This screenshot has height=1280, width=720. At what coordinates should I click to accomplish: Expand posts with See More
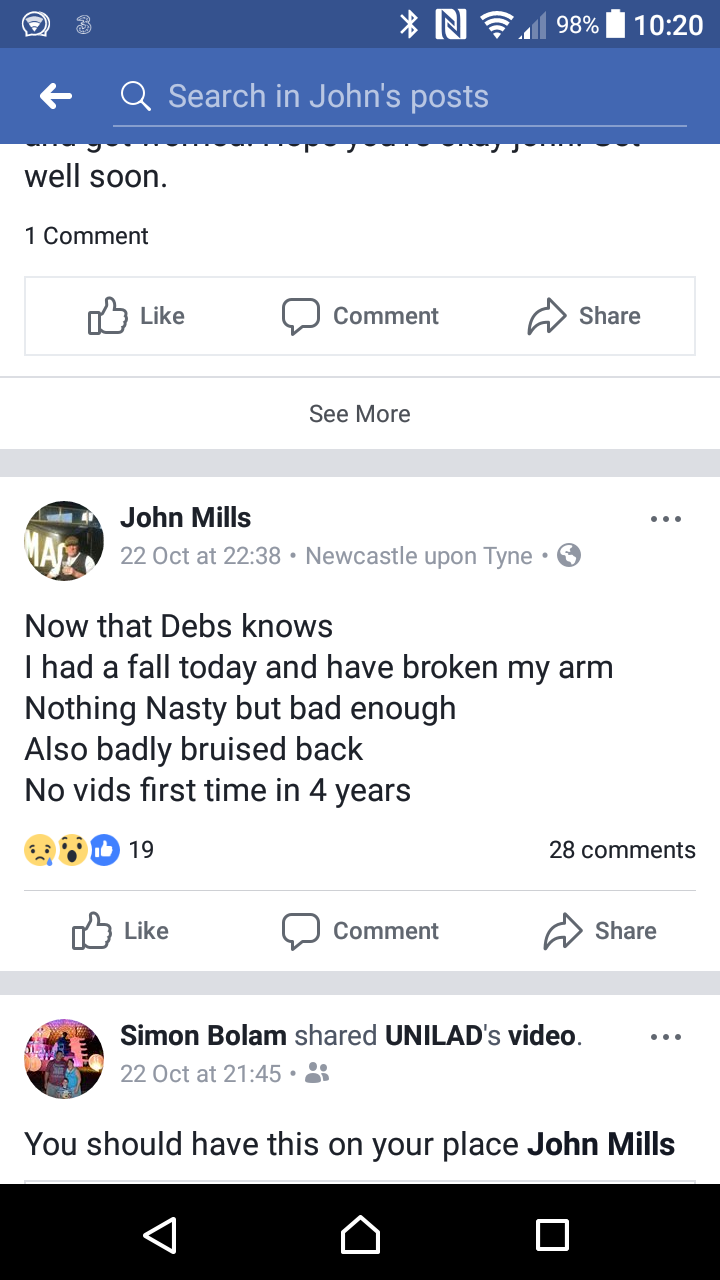360,413
